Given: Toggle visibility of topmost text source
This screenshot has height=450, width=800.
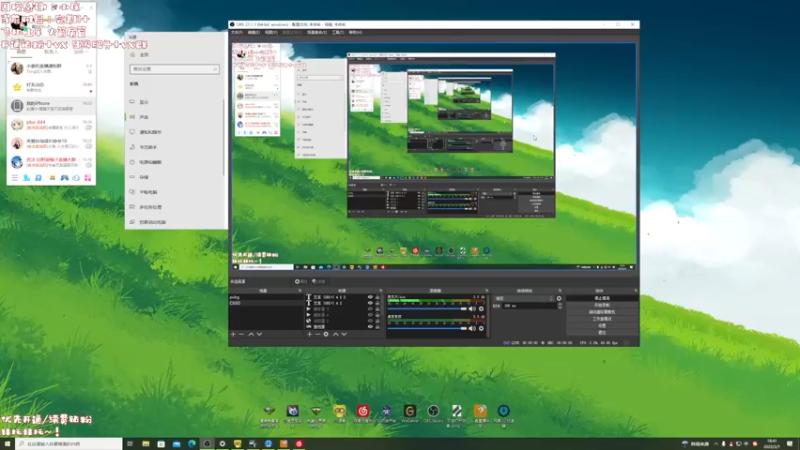Looking at the screenshot, I should (x=370, y=297).
